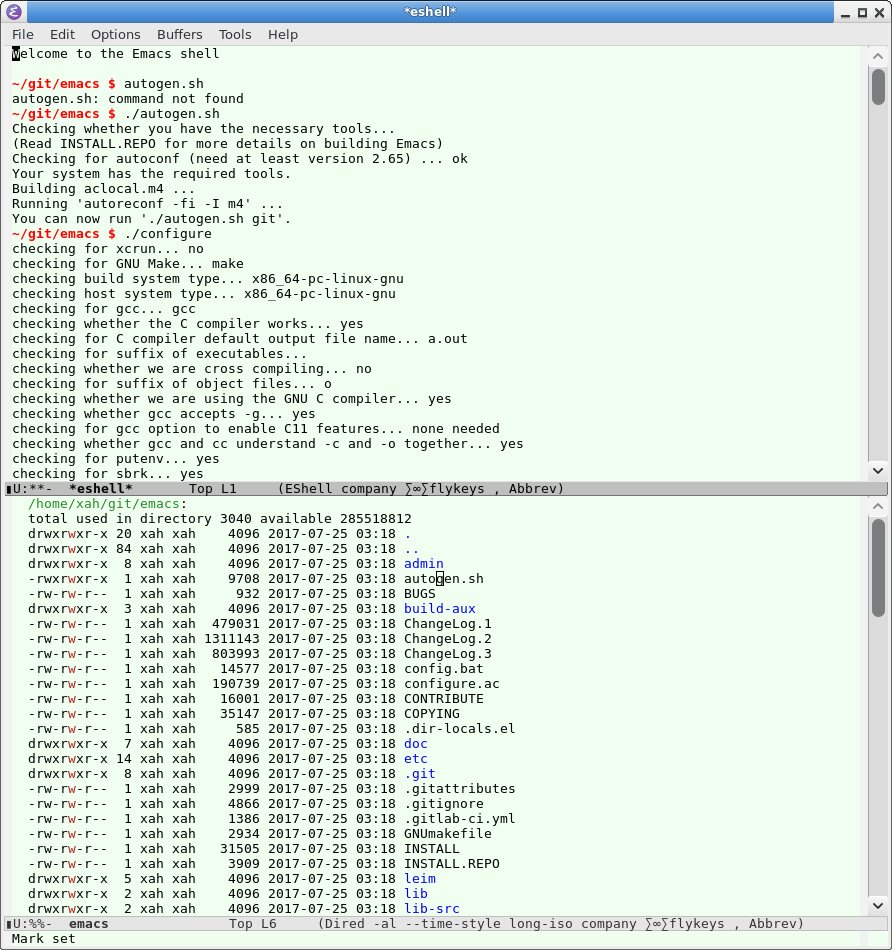Viewport: 892px width, 950px height.
Task: Click the 'Mark set' echo area message
Action: click(x=44, y=938)
